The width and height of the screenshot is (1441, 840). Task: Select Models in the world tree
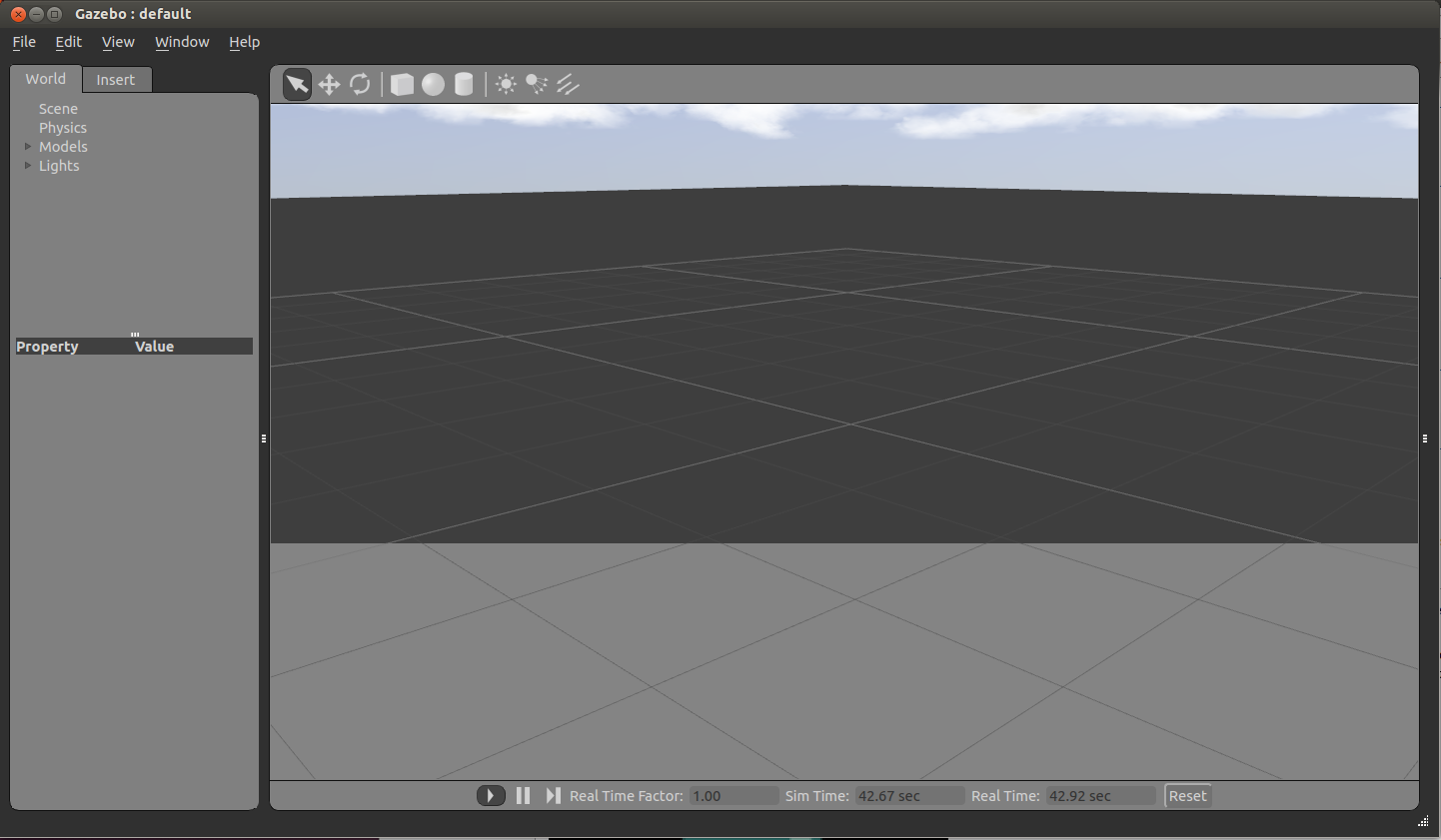click(x=63, y=147)
